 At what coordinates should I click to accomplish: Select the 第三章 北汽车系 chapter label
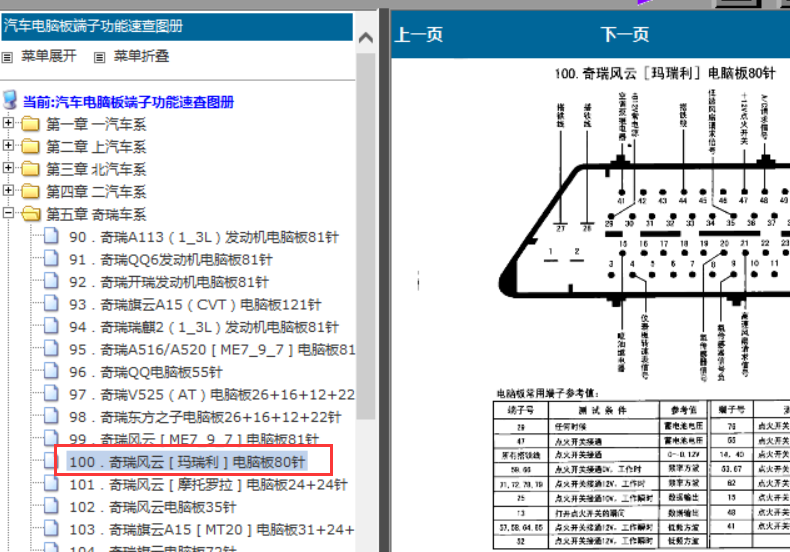tap(96, 169)
